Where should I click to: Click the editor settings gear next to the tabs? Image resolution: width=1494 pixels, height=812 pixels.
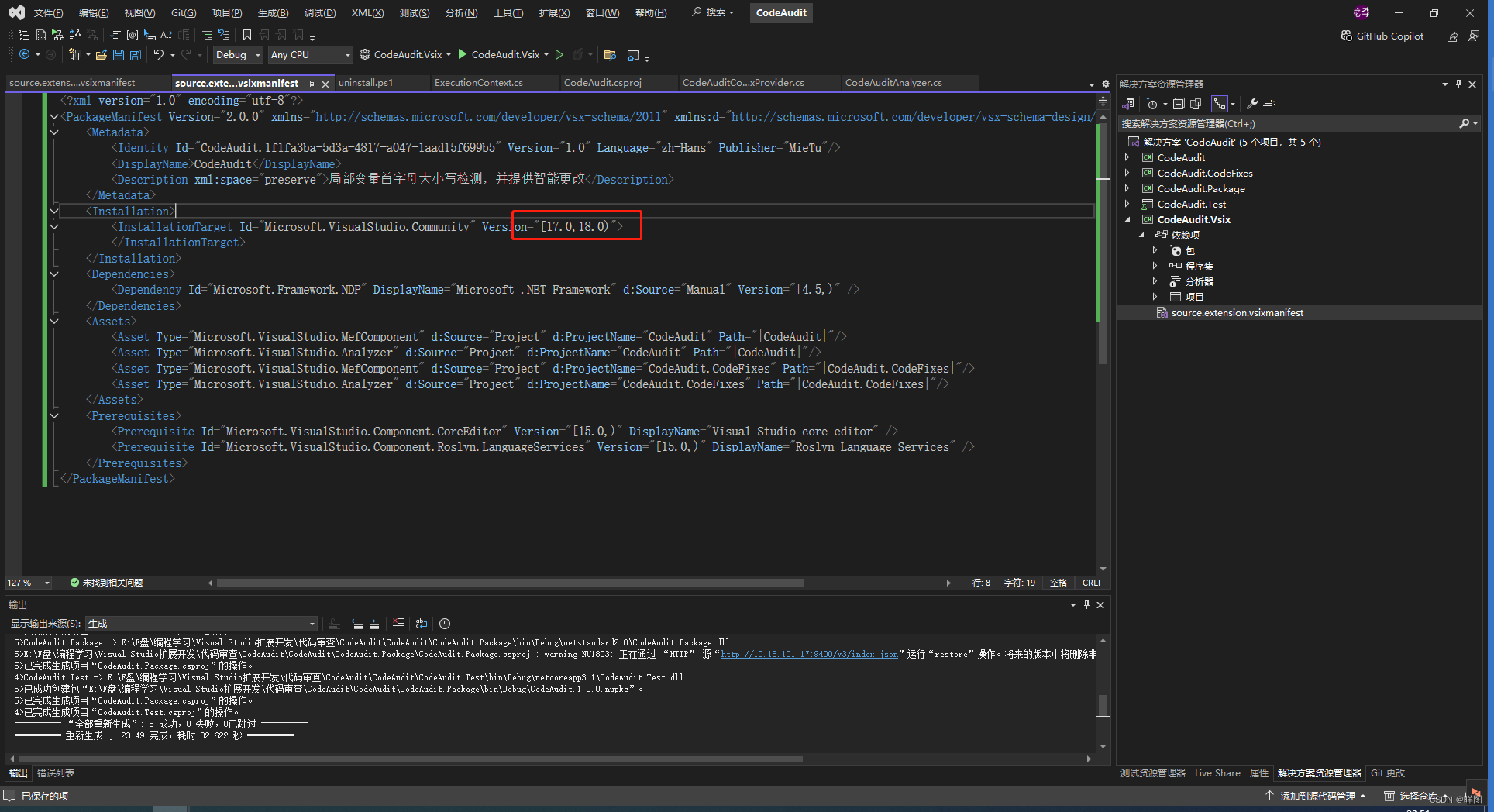[1106, 84]
